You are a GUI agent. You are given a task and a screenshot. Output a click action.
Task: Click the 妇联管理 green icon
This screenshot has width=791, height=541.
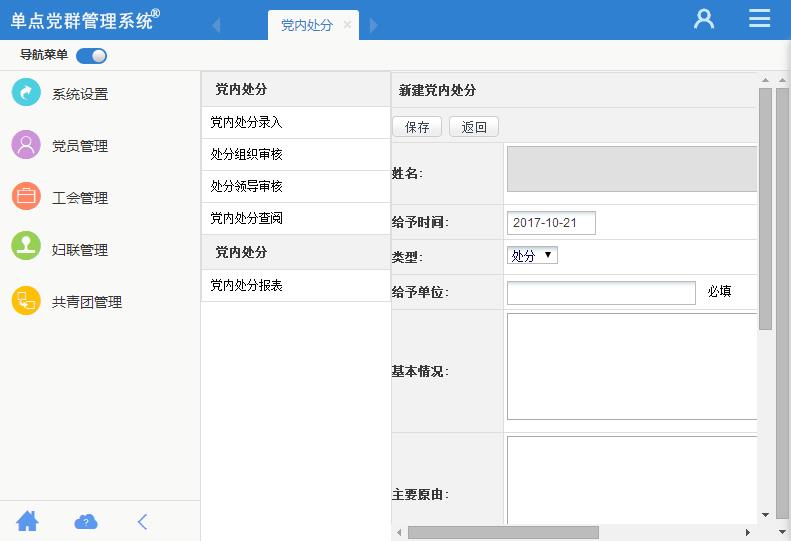pyautogui.click(x=26, y=246)
